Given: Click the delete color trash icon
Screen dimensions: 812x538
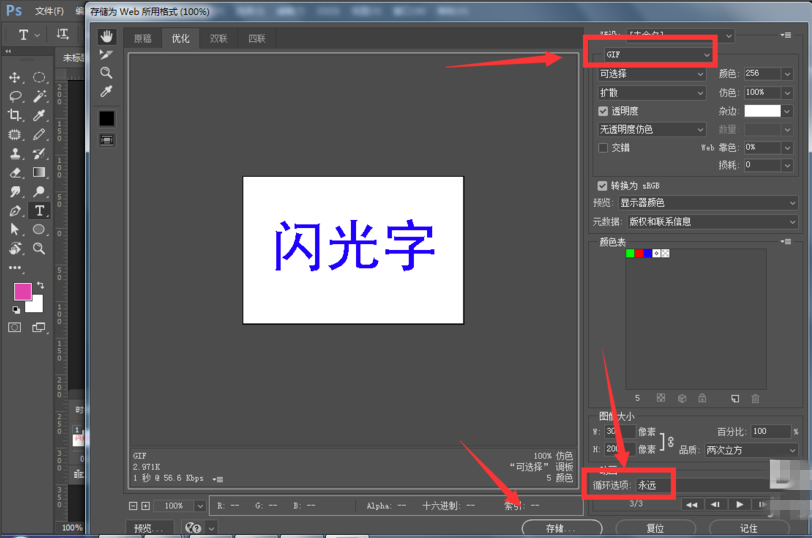Looking at the screenshot, I should pyautogui.click(x=755, y=399).
